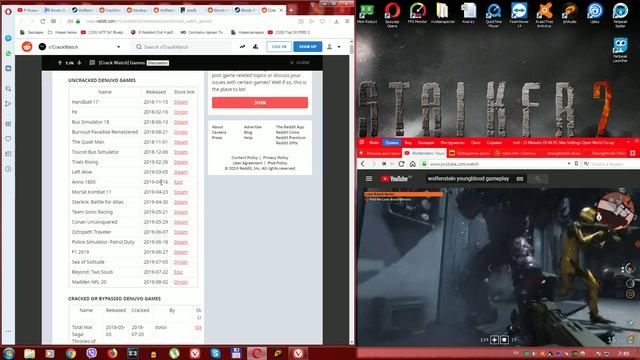
Task: Click the red JOIN community button
Action: (260, 102)
